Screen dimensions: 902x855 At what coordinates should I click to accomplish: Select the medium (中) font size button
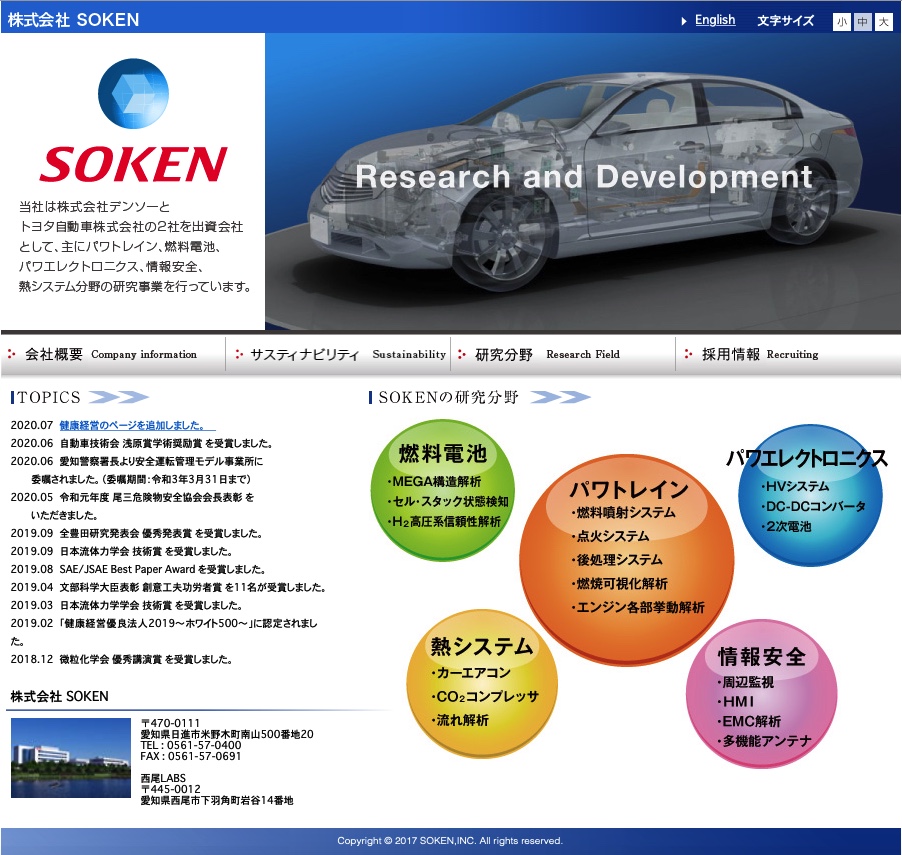pyautogui.click(x=862, y=22)
